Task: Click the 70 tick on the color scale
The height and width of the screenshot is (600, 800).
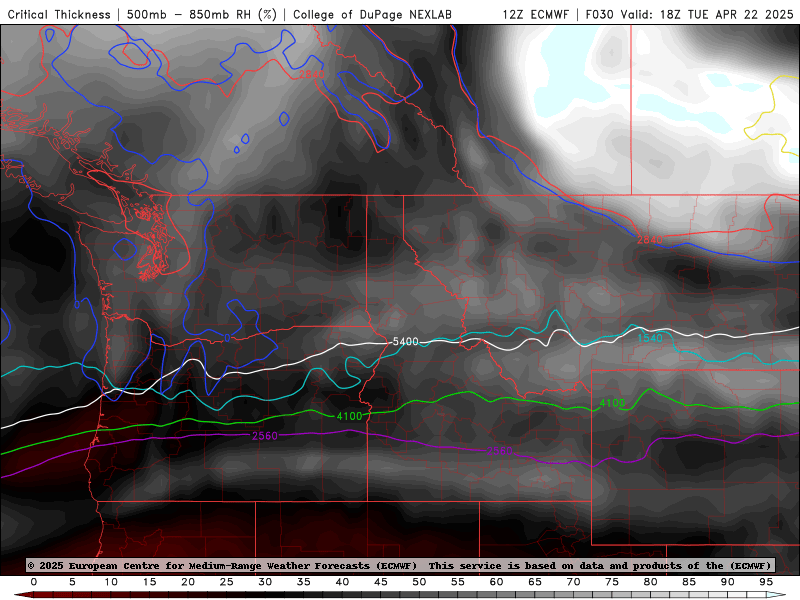Action: pos(573,582)
